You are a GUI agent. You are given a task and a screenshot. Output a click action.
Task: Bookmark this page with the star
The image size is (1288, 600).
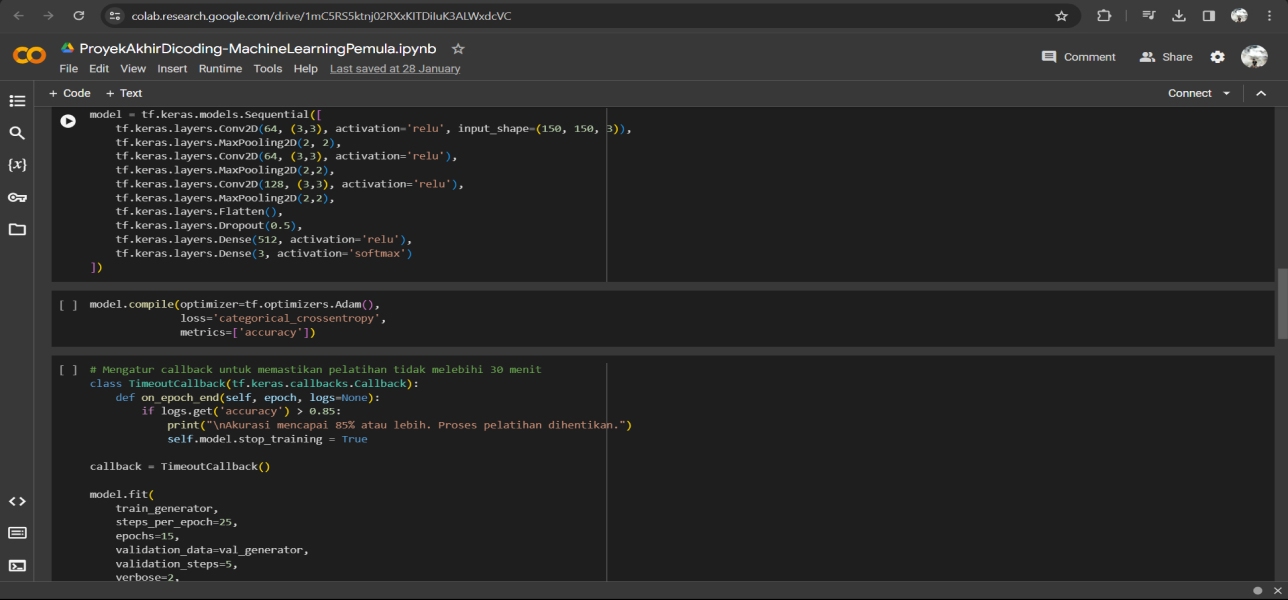(1061, 16)
